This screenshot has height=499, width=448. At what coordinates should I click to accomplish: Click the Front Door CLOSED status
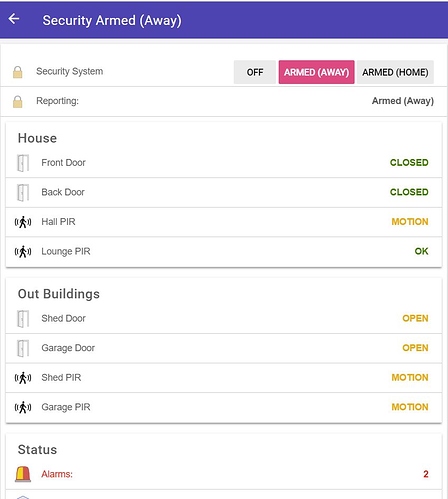409,163
